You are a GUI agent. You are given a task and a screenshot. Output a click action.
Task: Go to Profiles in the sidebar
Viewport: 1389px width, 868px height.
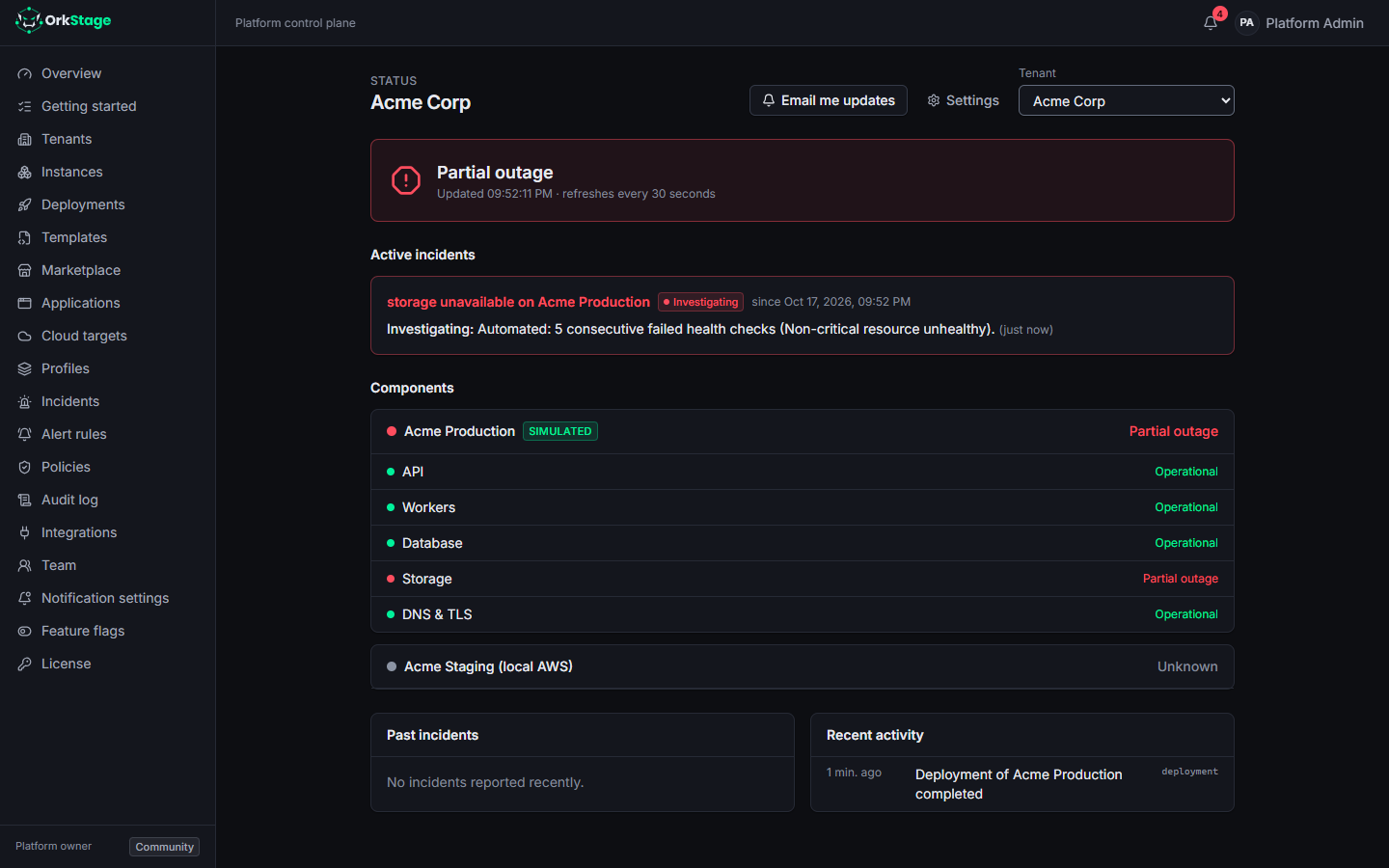[x=107, y=368]
